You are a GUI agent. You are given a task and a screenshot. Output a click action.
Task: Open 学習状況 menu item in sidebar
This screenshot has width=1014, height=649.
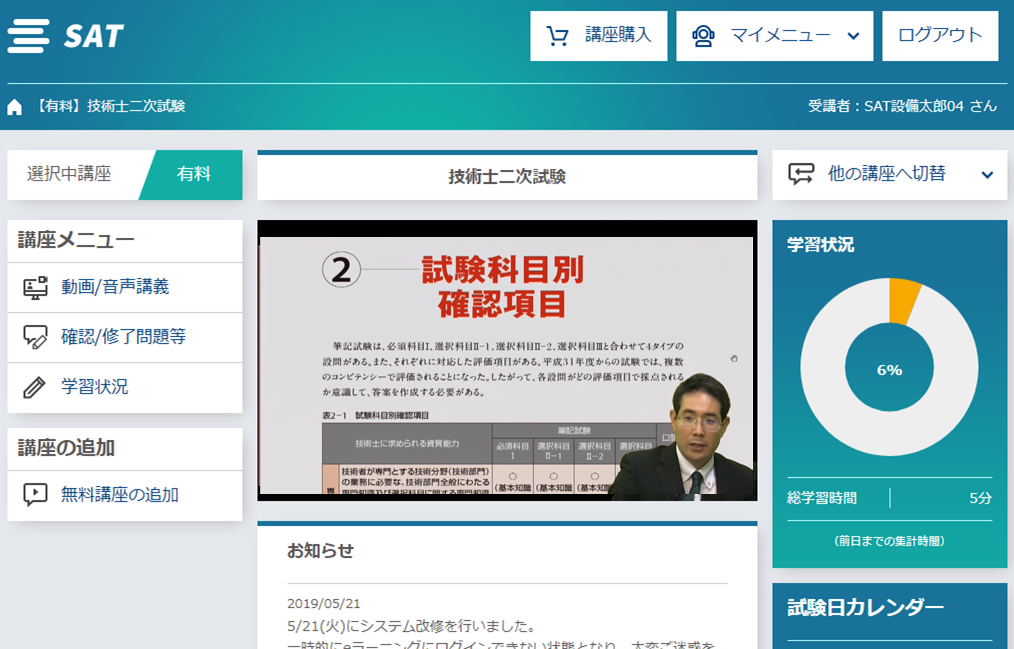click(x=125, y=387)
